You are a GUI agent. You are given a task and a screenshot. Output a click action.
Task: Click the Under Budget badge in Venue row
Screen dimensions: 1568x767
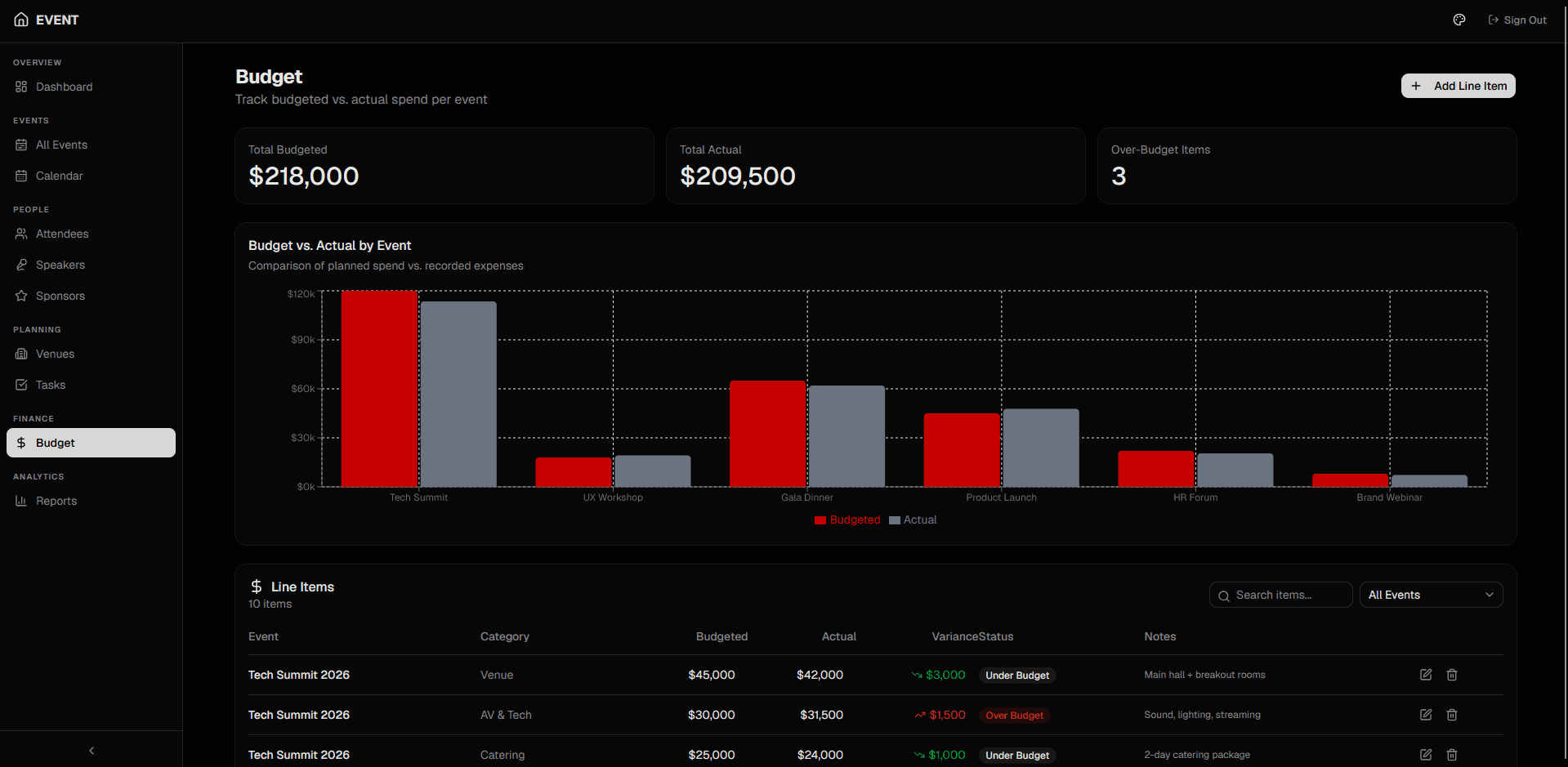pyautogui.click(x=1017, y=676)
